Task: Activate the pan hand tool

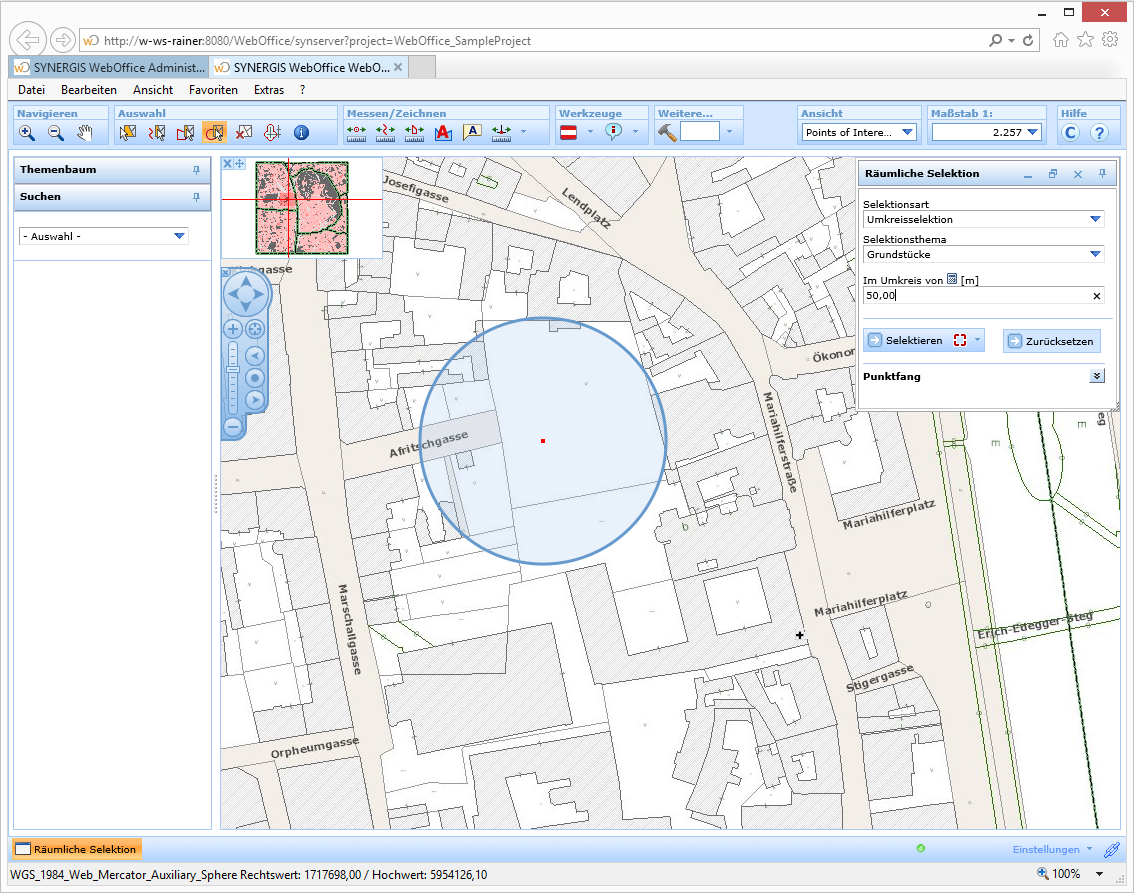Action: 86,133
